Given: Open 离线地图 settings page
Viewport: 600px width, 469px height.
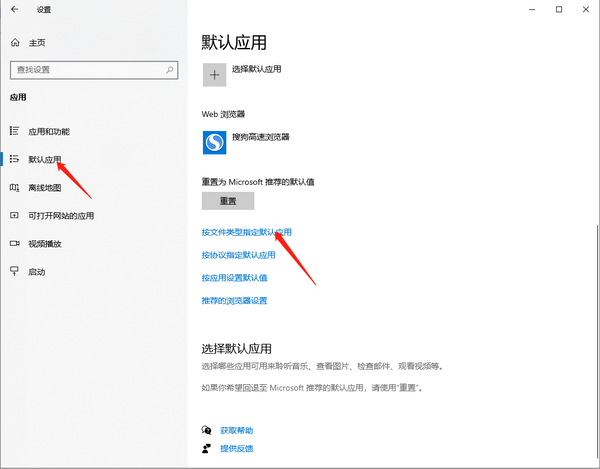Looking at the screenshot, I should [x=45, y=188].
